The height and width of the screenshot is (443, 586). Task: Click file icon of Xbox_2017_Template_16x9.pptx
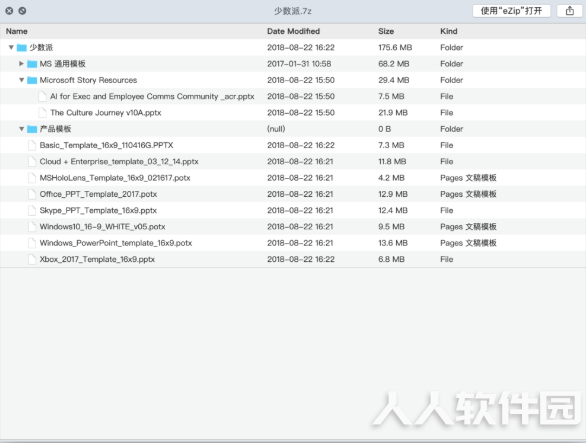point(32,259)
